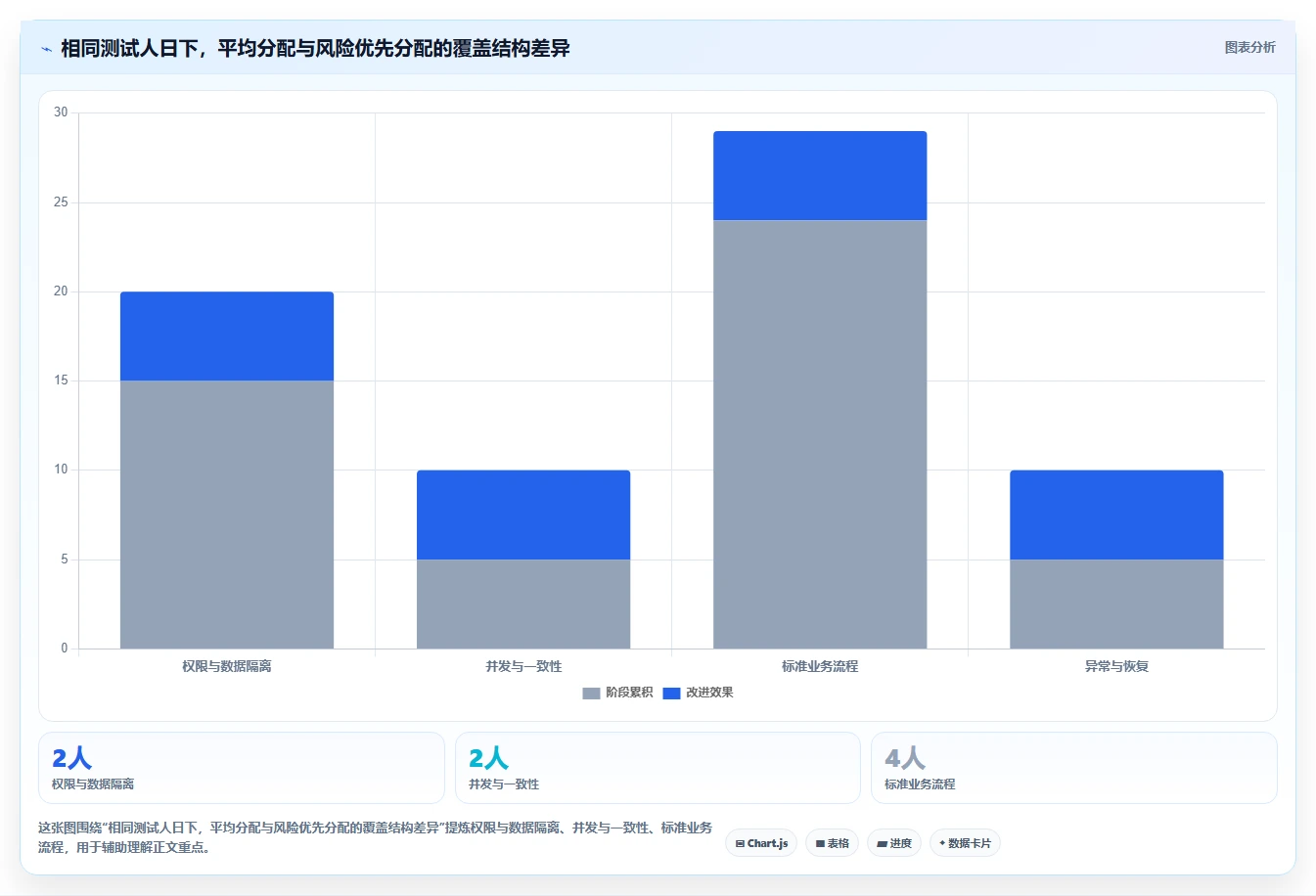The height and width of the screenshot is (896, 1316).
Task: Click the blue 2人 value in 权限与数据隔离 card
Action: pos(71,758)
